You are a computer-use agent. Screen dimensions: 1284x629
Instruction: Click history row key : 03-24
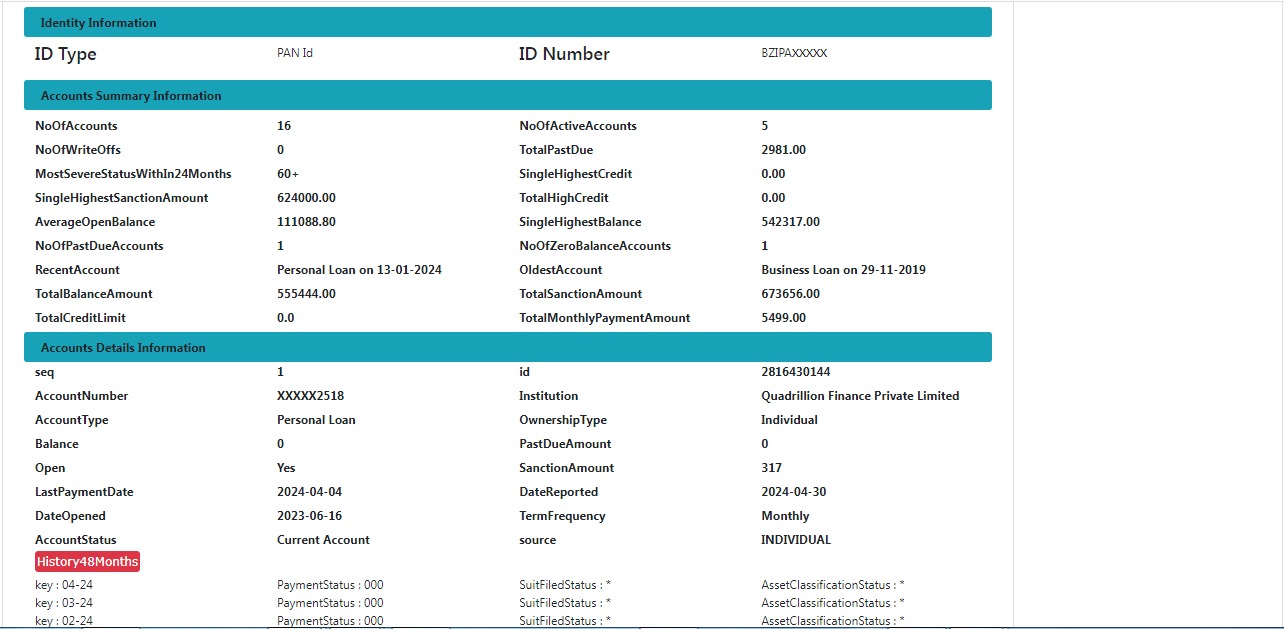click(64, 603)
